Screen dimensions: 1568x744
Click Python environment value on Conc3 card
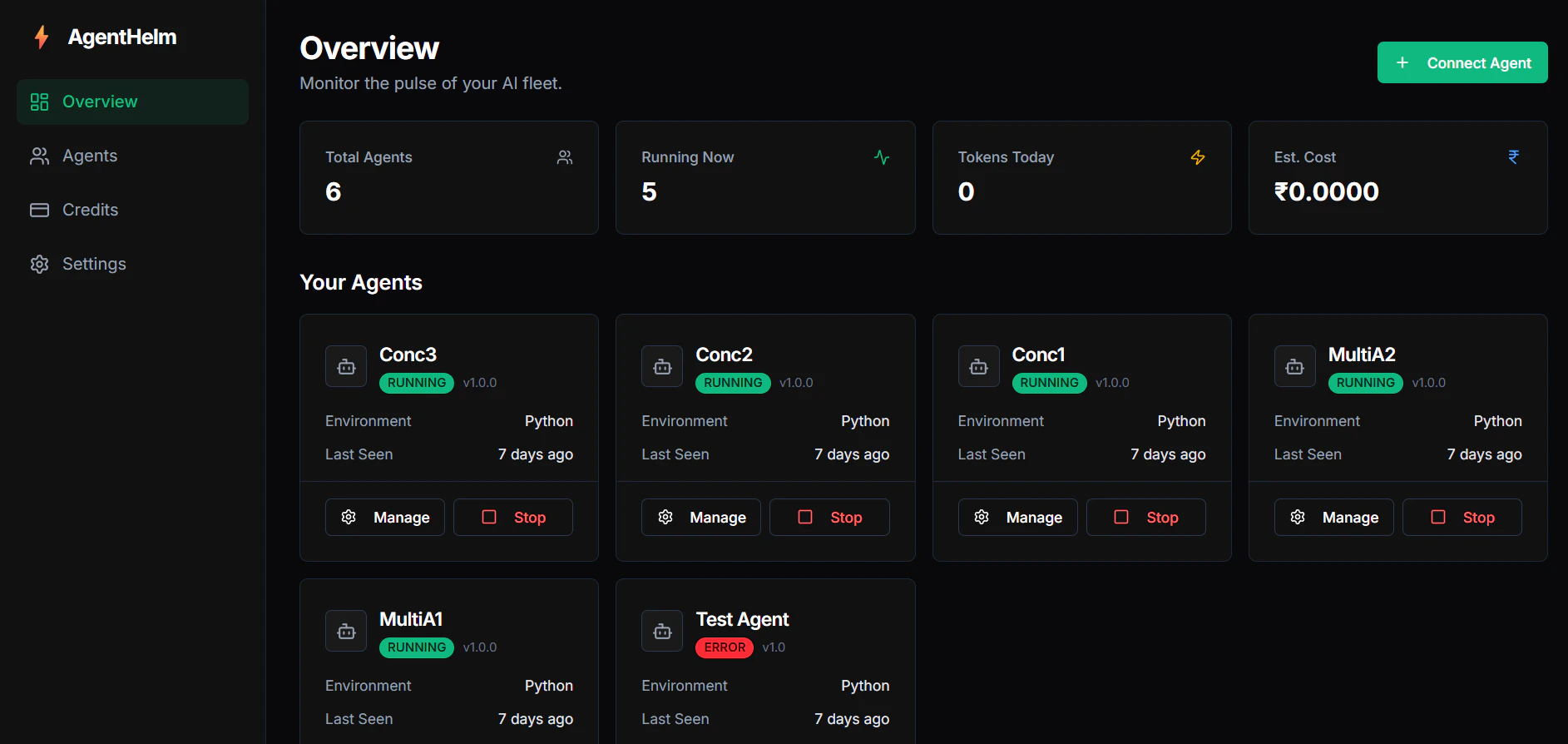[x=549, y=421]
